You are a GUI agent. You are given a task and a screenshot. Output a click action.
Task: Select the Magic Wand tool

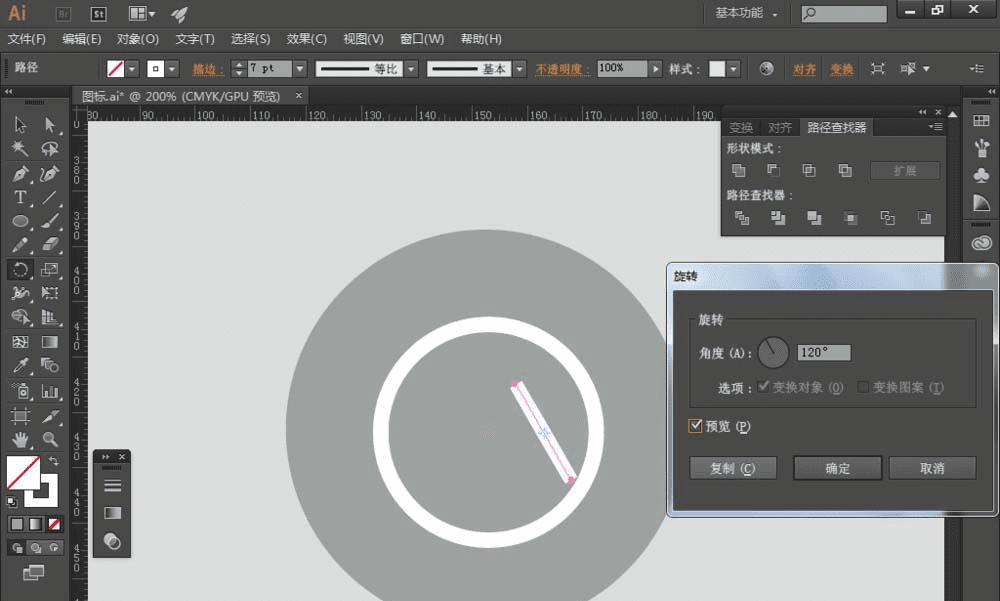[x=20, y=149]
